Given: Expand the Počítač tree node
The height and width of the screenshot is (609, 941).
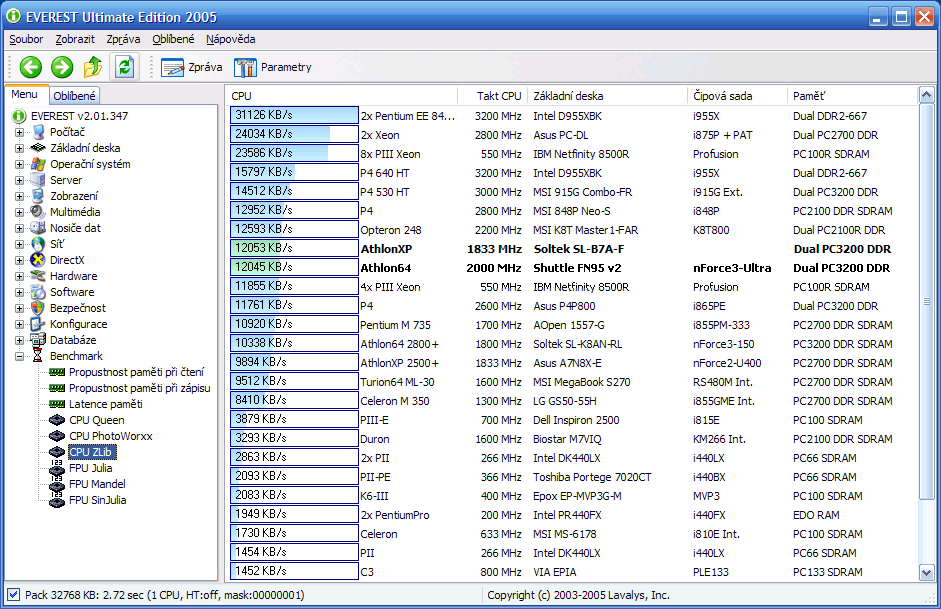Looking at the screenshot, I should [x=20, y=132].
